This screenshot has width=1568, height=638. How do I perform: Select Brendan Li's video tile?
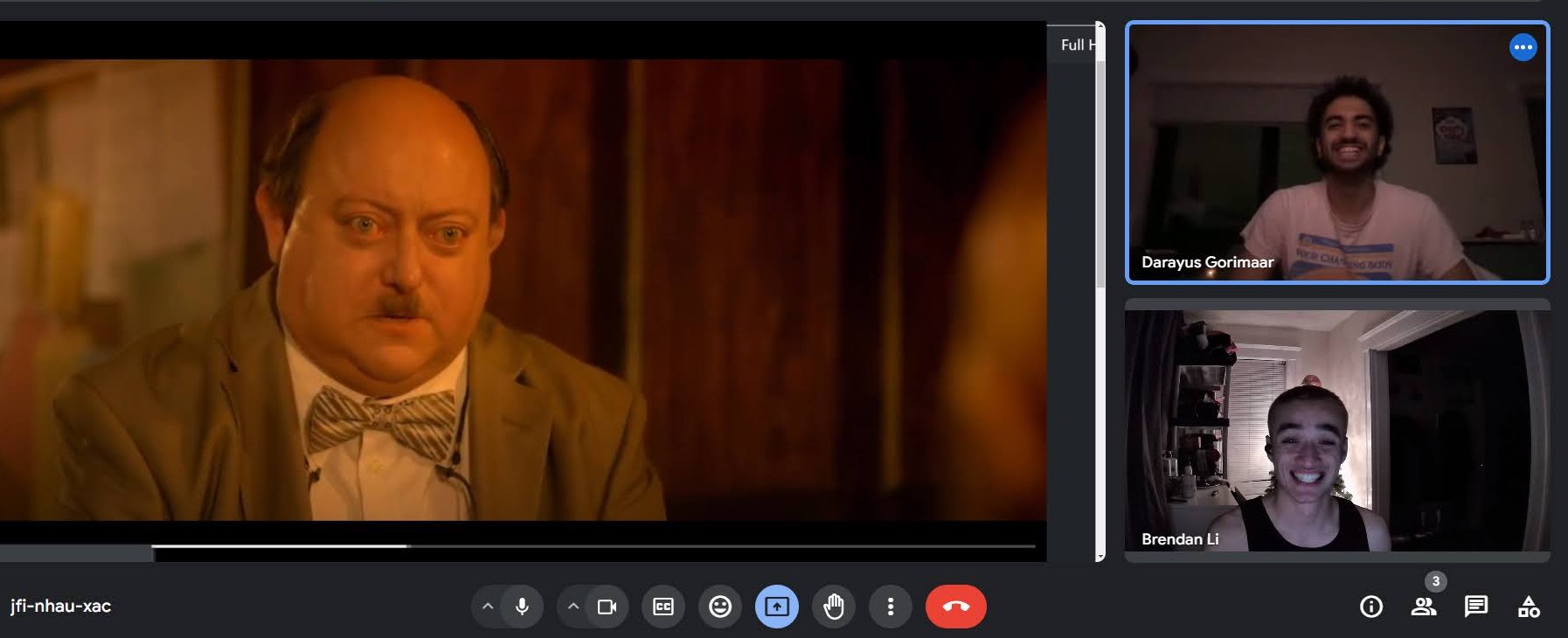tap(1336, 431)
